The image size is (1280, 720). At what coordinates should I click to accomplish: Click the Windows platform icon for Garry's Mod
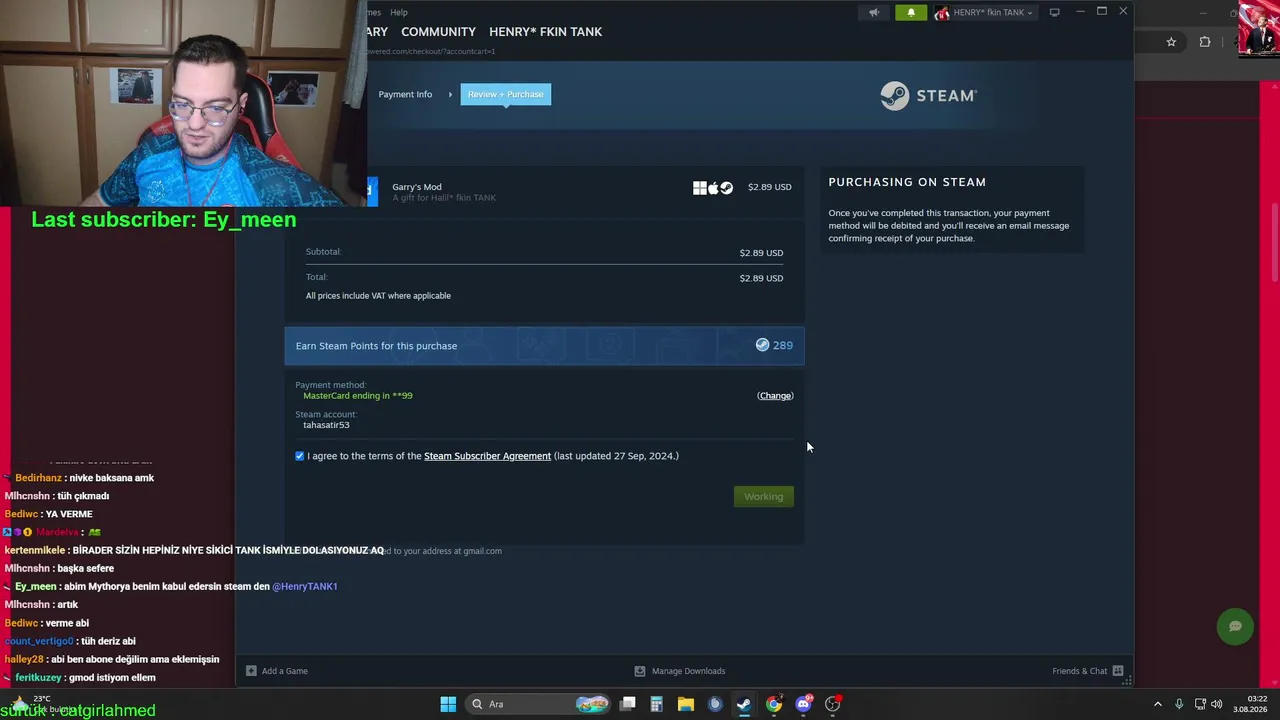click(x=699, y=187)
